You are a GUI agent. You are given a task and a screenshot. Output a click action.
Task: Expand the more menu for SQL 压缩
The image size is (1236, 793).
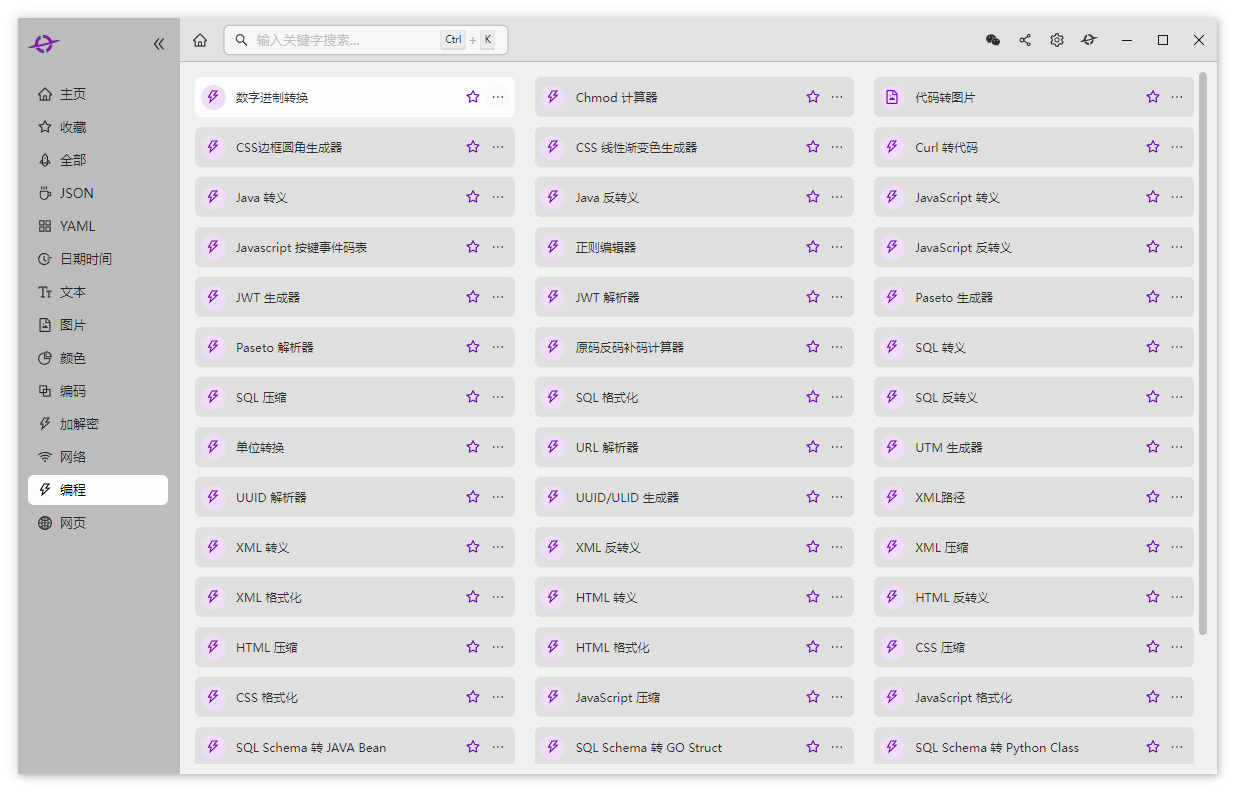tap(498, 397)
